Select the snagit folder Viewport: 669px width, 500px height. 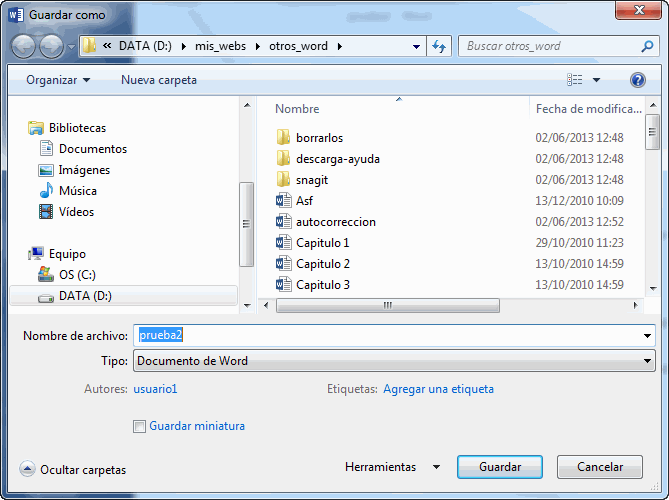[x=311, y=180]
